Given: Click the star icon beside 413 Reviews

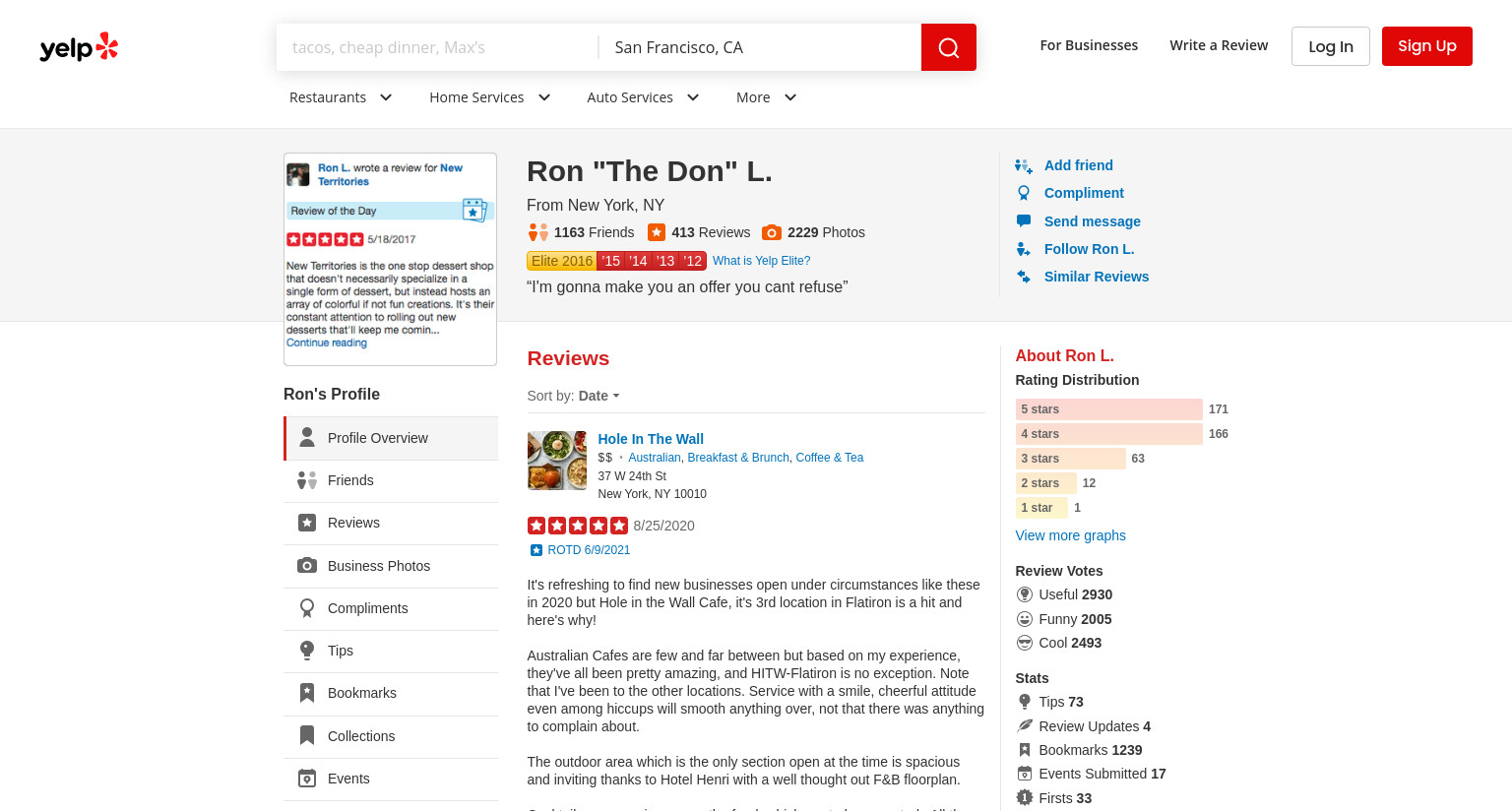Looking at the screenshot, I should pos(657,232).
